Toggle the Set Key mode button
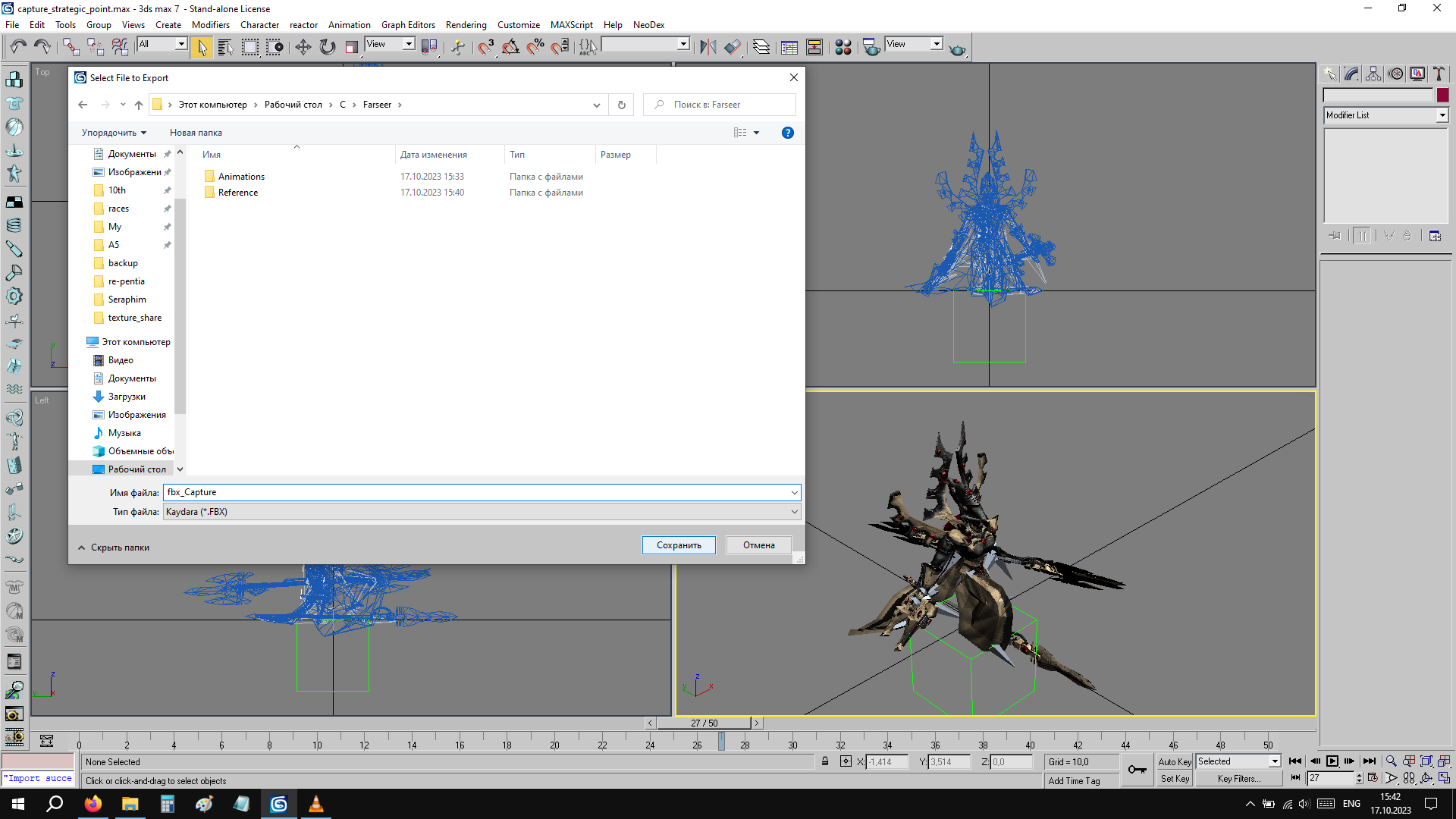This screenshot has width=1456, height=819. (1174, 779)
